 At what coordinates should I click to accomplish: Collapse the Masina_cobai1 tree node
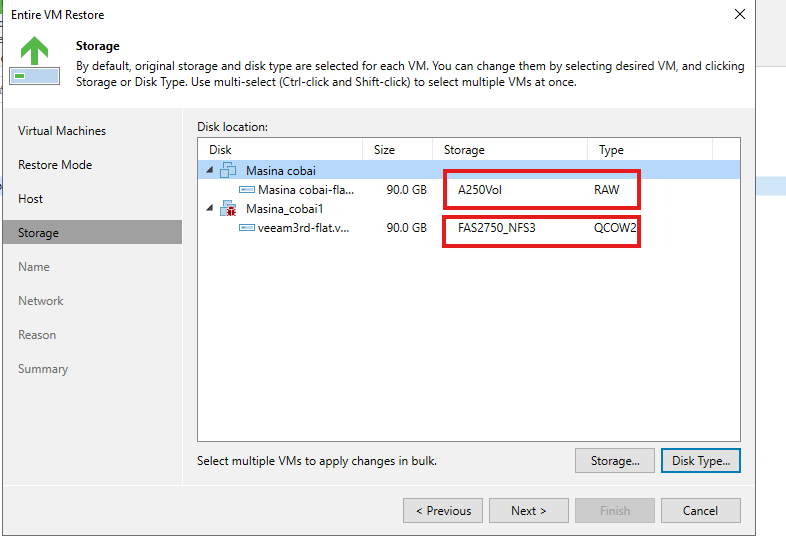210,208
